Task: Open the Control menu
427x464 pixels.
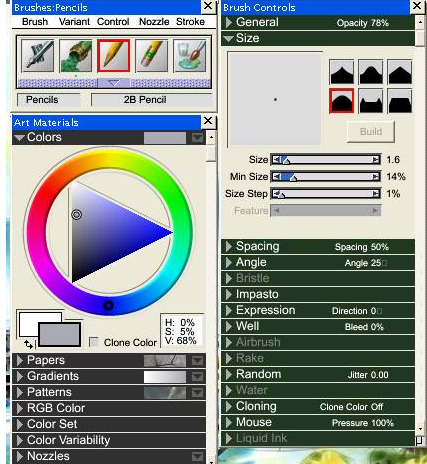Action: 113,22
